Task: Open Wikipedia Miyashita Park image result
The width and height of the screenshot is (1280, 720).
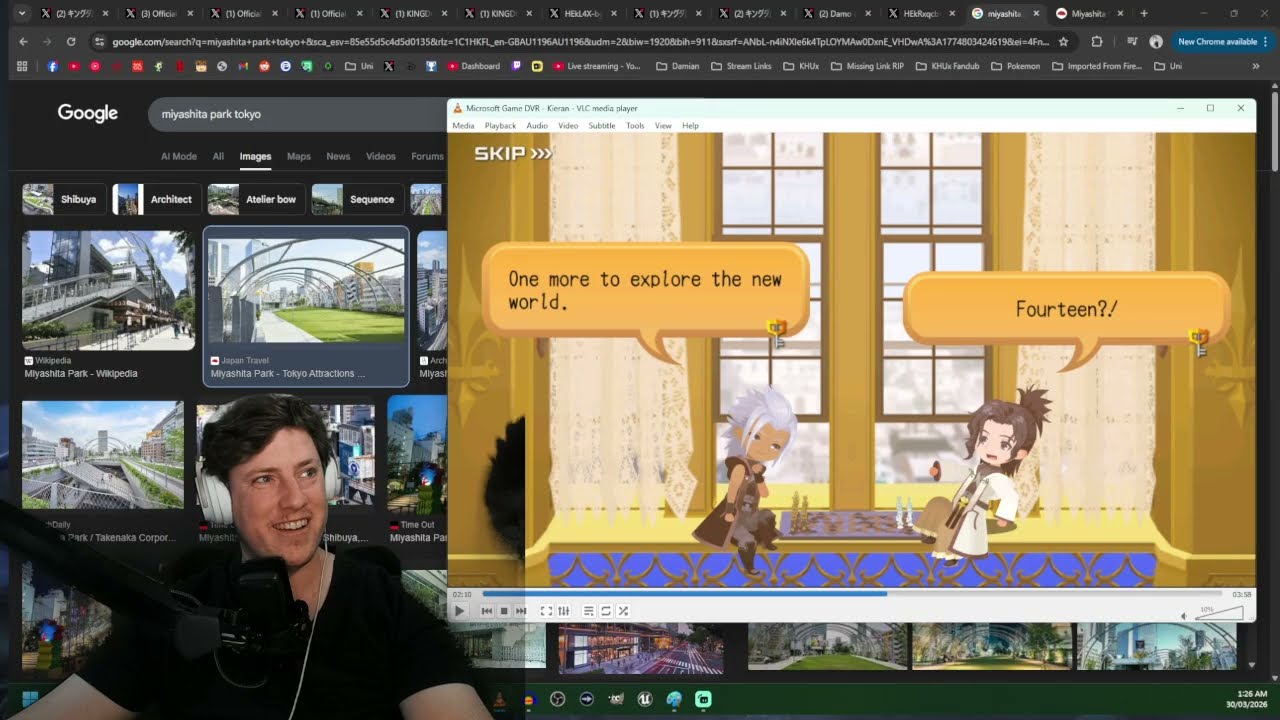Action: pos(108,290)
